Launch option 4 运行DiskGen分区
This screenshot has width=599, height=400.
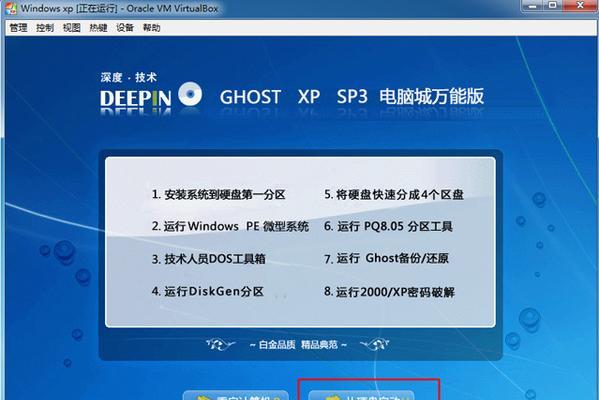coord(207,291)
